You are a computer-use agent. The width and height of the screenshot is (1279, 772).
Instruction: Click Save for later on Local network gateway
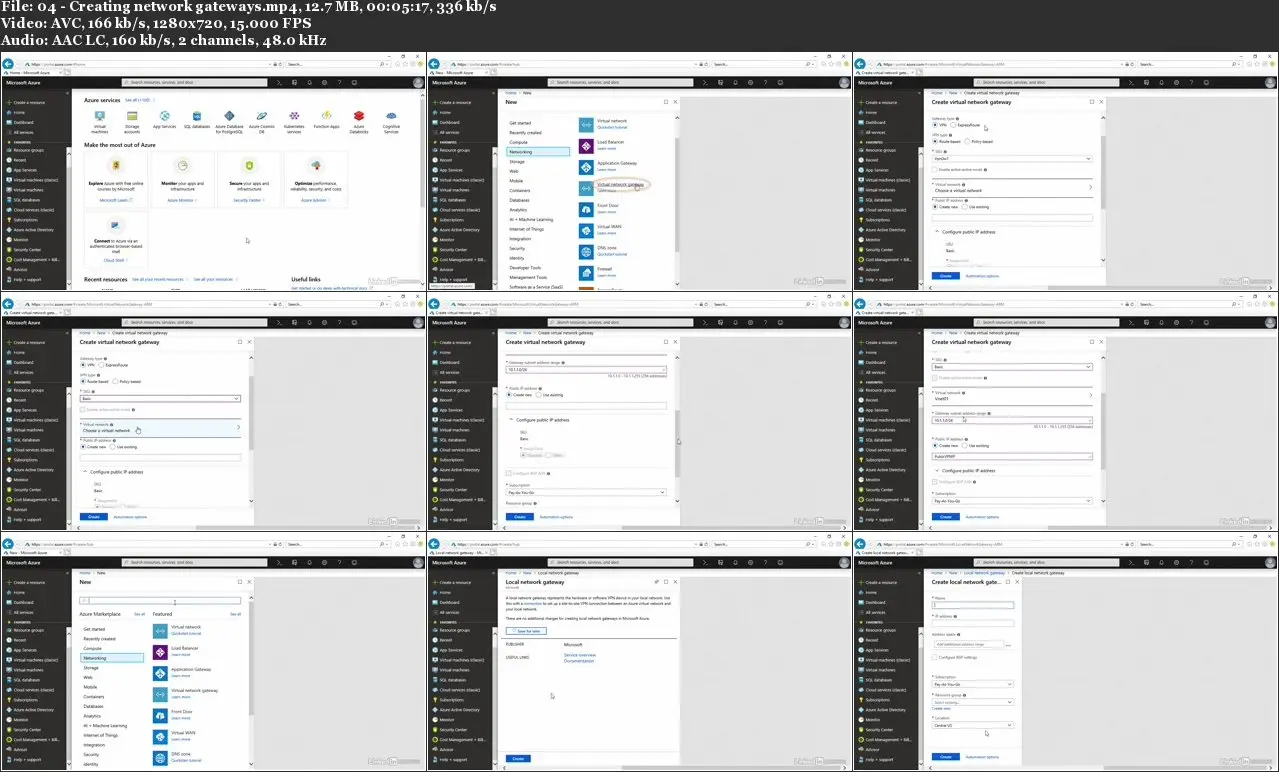(526, 632)
